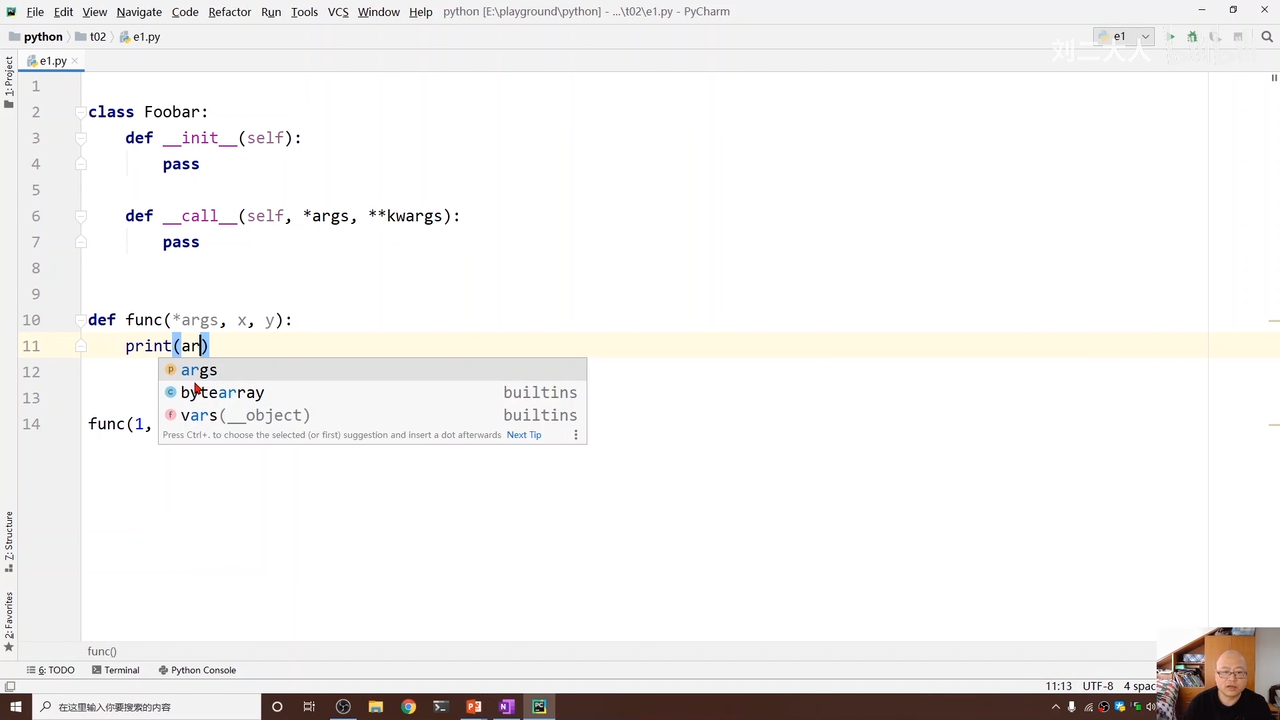Image resolution: width=1280 pixels, height=720 pixels.
Task: Collapse the class Foobar code fold
Action: 80,112
